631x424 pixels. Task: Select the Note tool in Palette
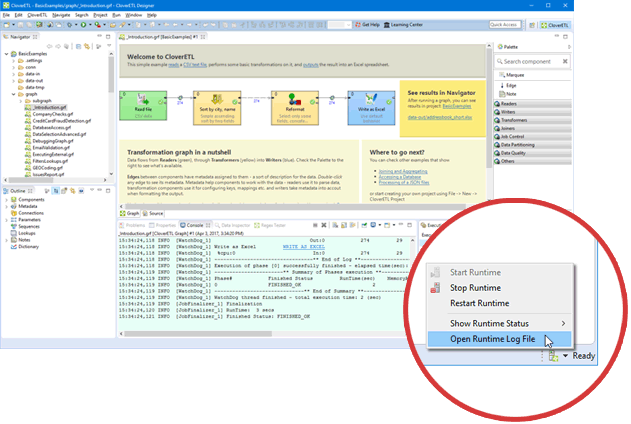click(x=508, y=94)
